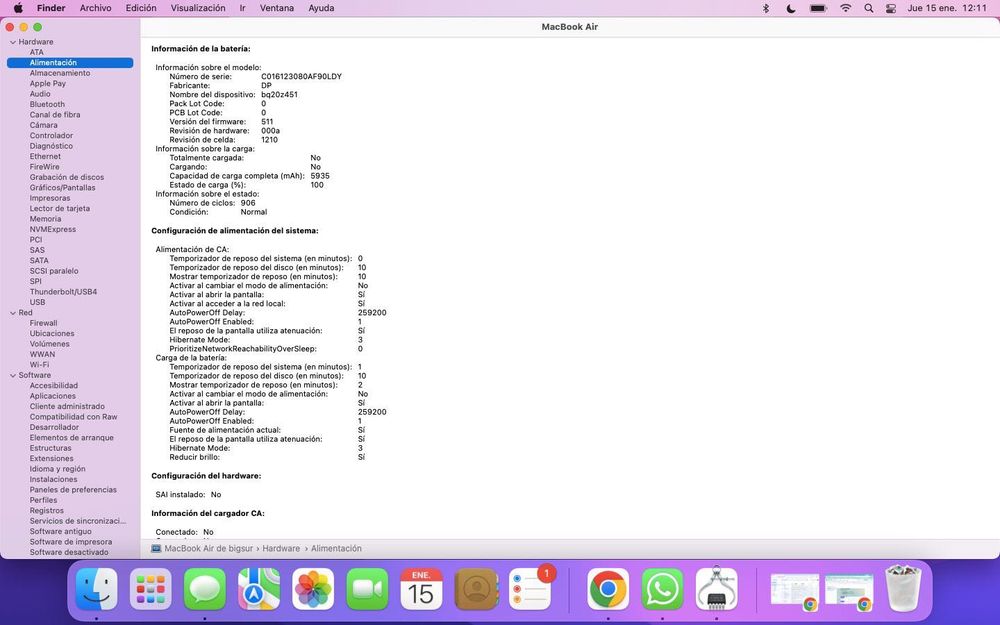This screenshot has width=1000, height=625.
Task: Open the Ayuda menu
Action: pyautogui.click(x=321, y=8)
